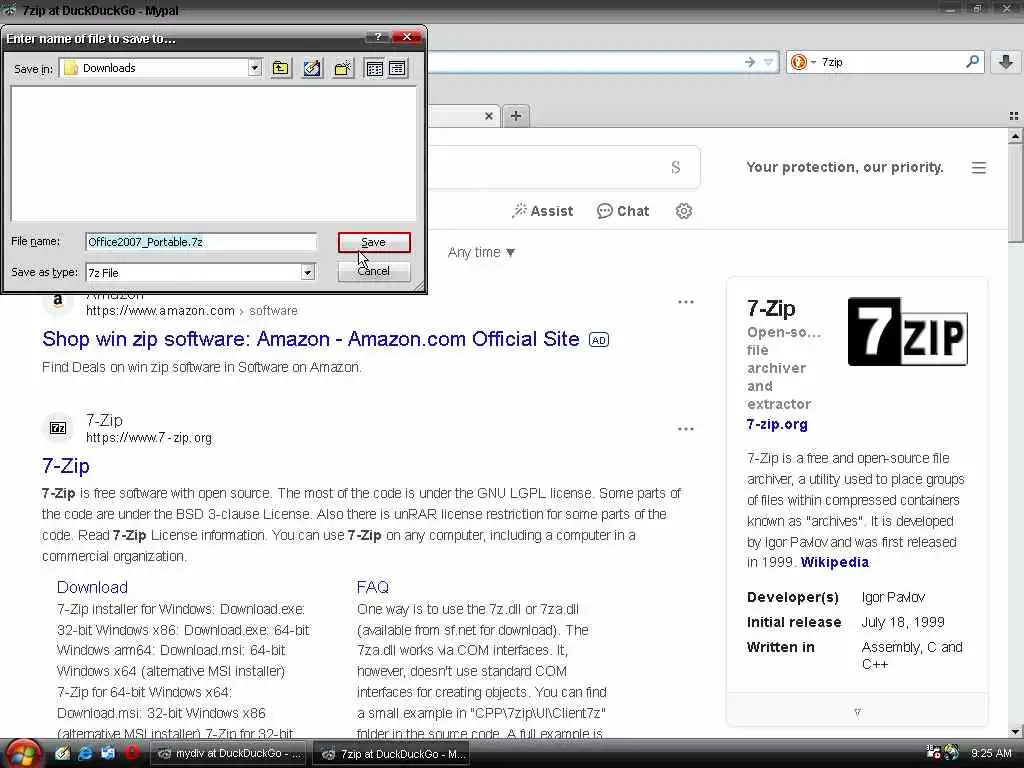The image size is (1024, 768).
Task: Expand the Save as type dropdown
Action: tap(308, 272)
